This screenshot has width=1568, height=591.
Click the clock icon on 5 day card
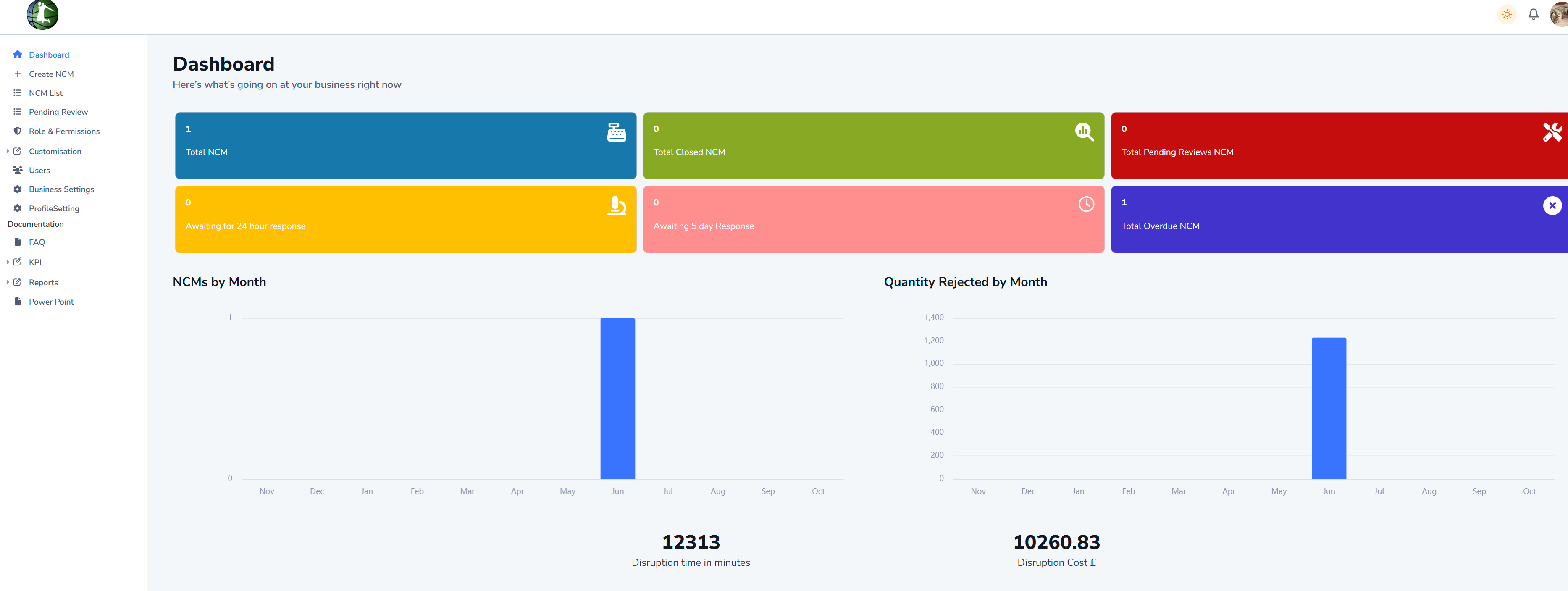pyautogui.click(x=1086, y=205)
